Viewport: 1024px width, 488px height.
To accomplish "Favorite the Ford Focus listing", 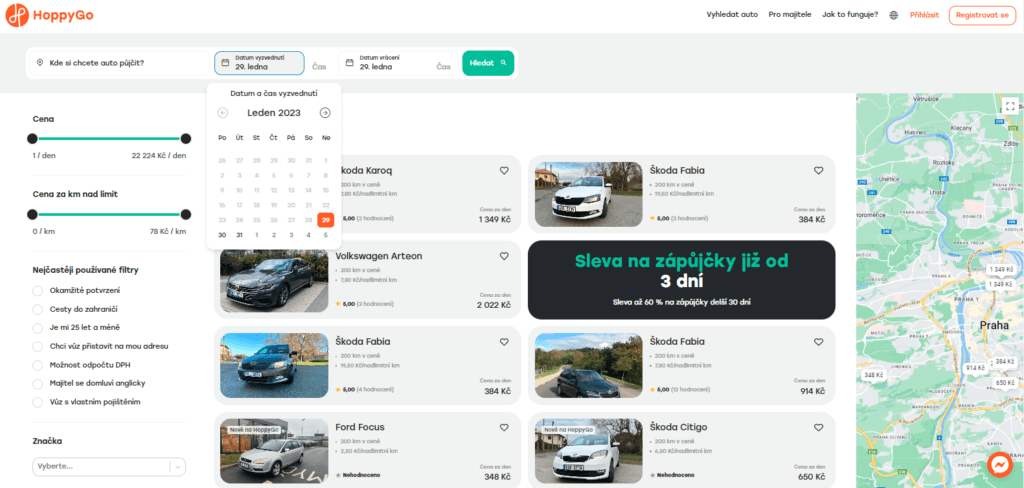I will click(x=504, y=427).
